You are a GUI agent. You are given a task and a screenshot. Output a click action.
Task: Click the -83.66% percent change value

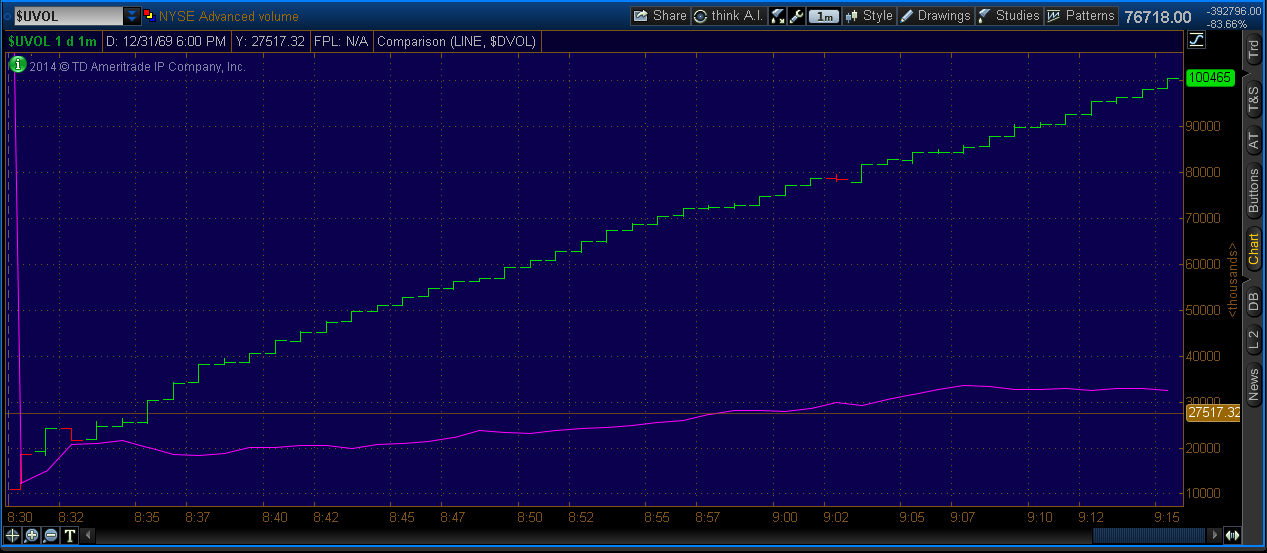click(1227, 24)
